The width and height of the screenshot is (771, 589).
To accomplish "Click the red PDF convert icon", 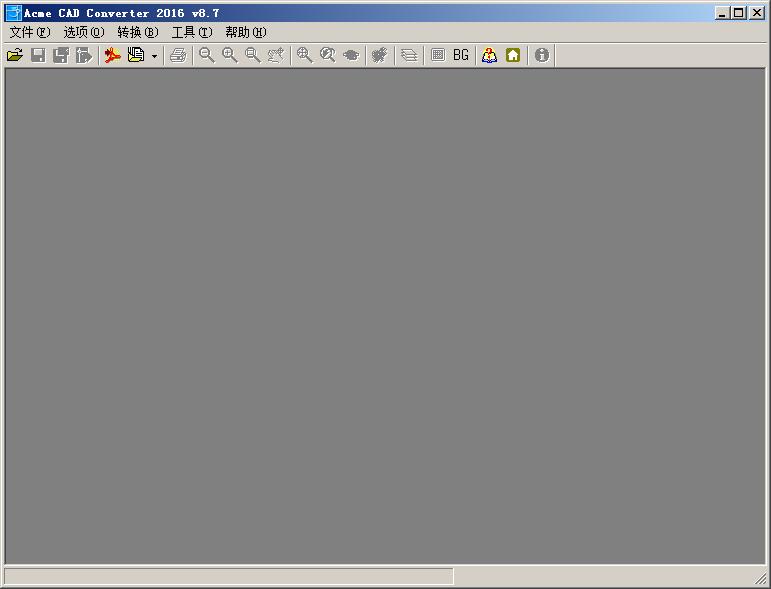I will pos(113,55).
